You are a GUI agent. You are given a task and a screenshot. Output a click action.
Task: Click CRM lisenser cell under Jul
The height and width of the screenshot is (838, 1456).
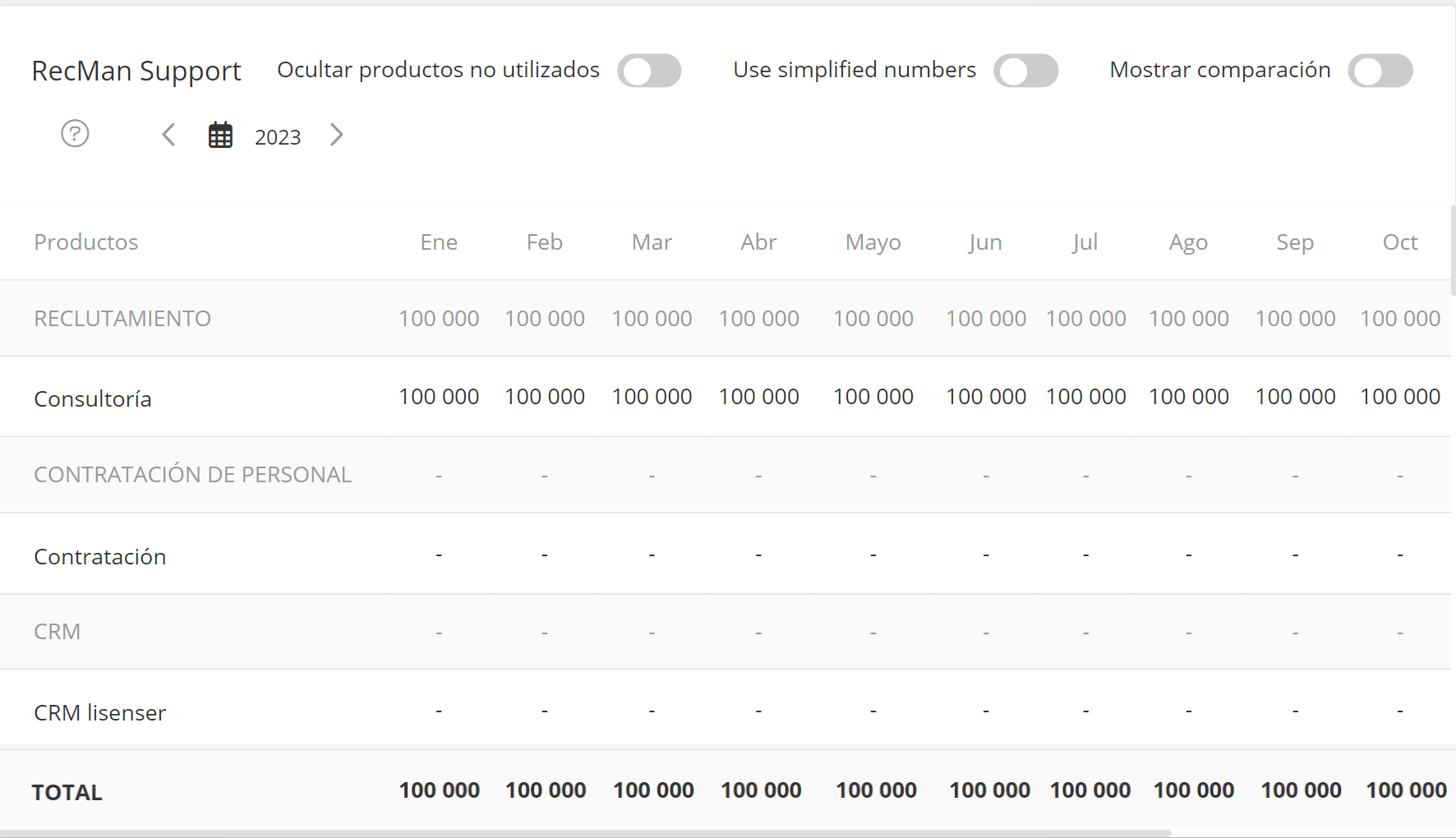pos(1085,711)
